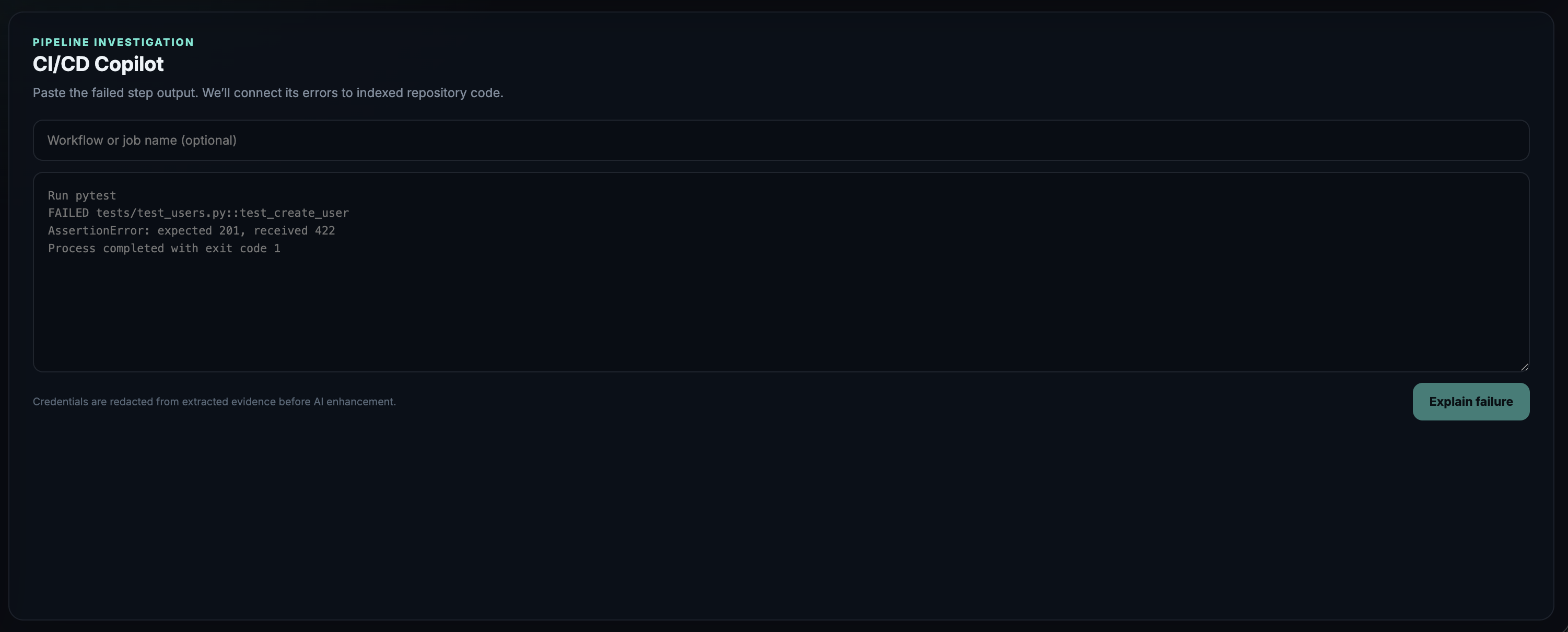
Task: Focus the Workflow or job name field
Action: [781, 140]
